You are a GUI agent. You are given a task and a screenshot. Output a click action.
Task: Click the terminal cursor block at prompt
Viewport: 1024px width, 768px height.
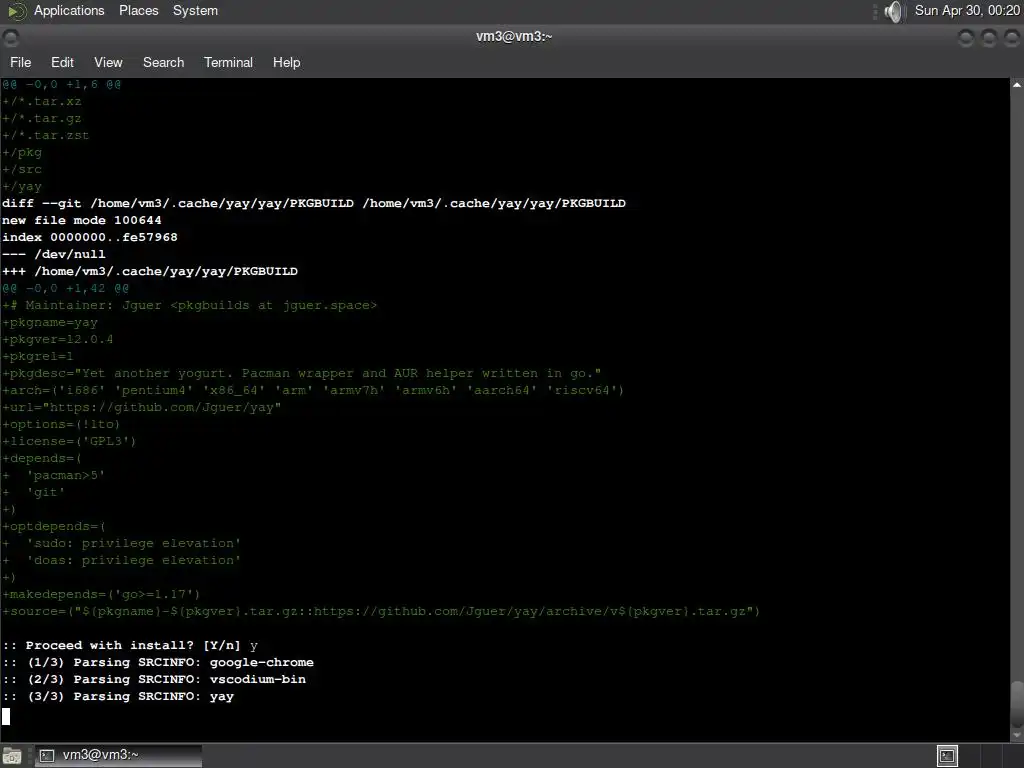click(x=6, y=716)
